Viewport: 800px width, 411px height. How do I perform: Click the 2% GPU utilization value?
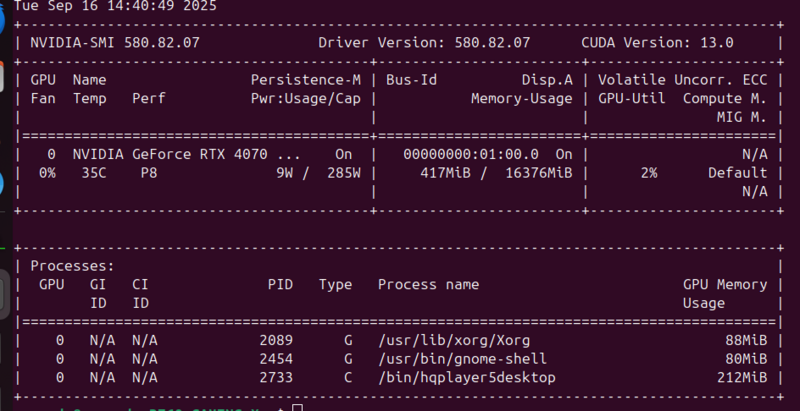click(649, 173)
